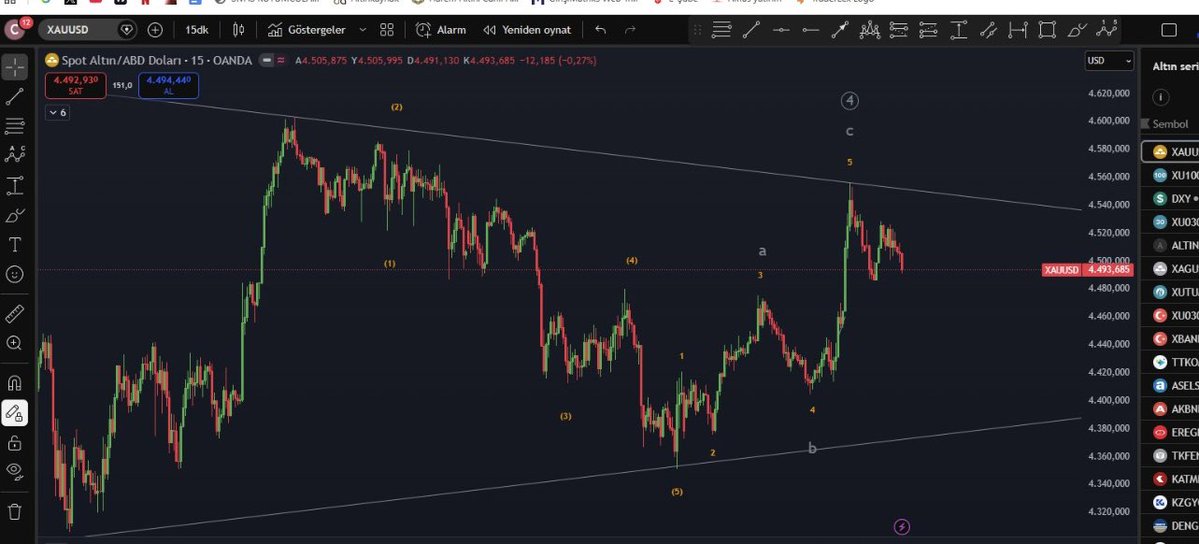Image resolution: width=1199 pixels, height=544 pixels.
Task: Click the SAT sell price button
Action: [76, 85]
